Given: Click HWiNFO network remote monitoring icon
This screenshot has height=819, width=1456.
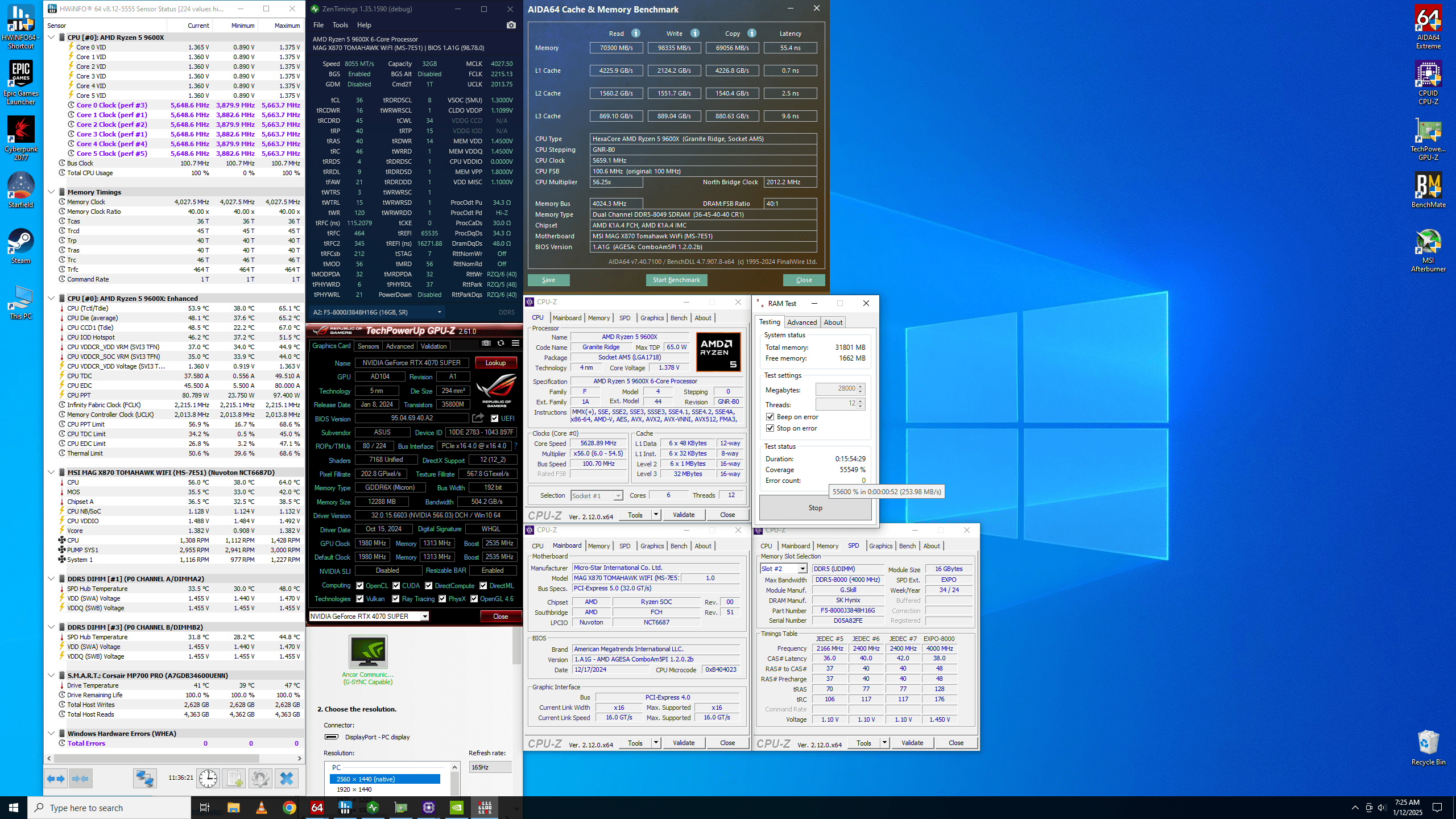Looking at the screenshot, I should coord(144,779).
